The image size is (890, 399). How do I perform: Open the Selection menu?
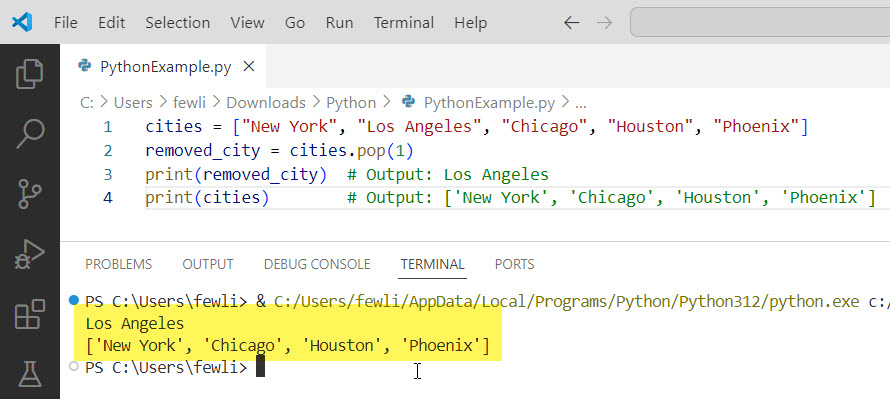pos(178,23)
